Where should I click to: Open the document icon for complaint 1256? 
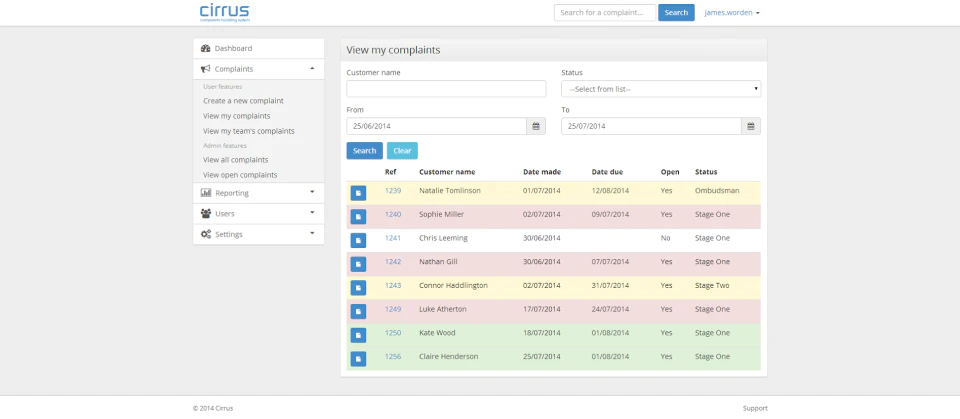(358, 359)
